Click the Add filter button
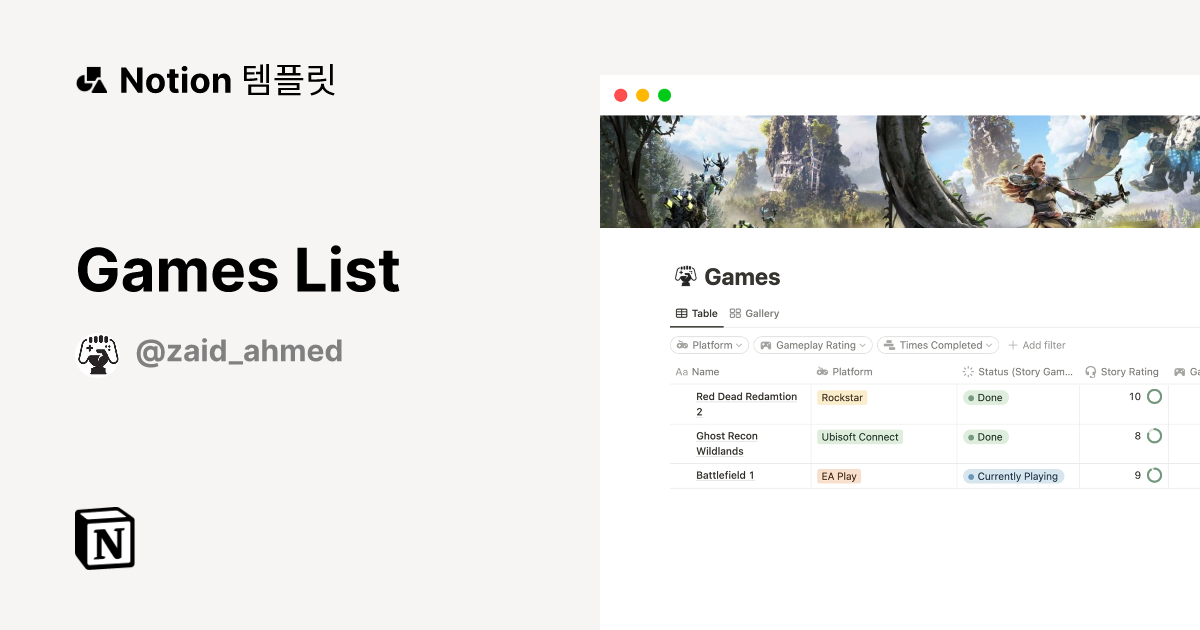 (x=1037, y=344)
